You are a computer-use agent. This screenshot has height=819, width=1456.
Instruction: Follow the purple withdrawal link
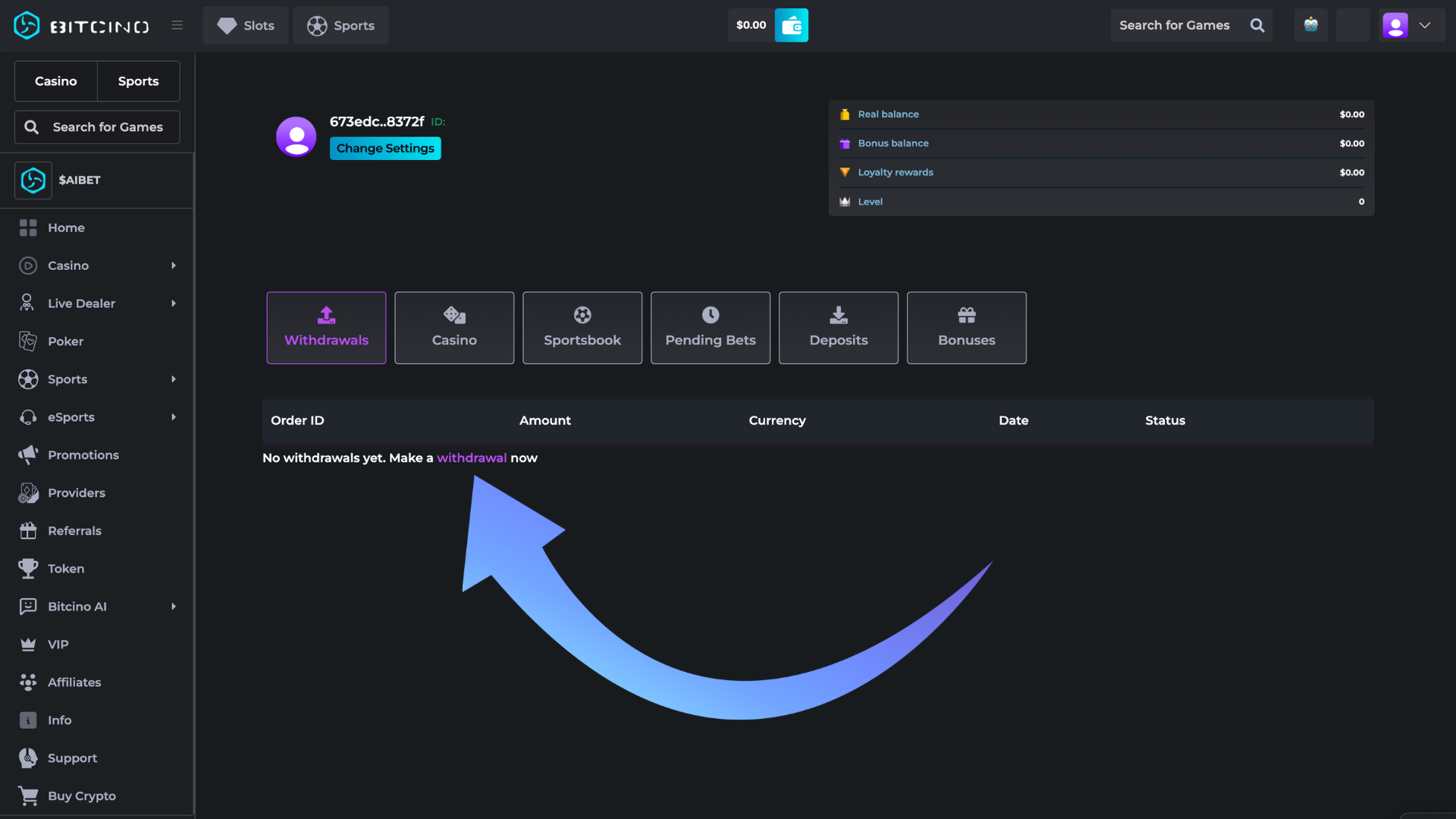(471, 458)
